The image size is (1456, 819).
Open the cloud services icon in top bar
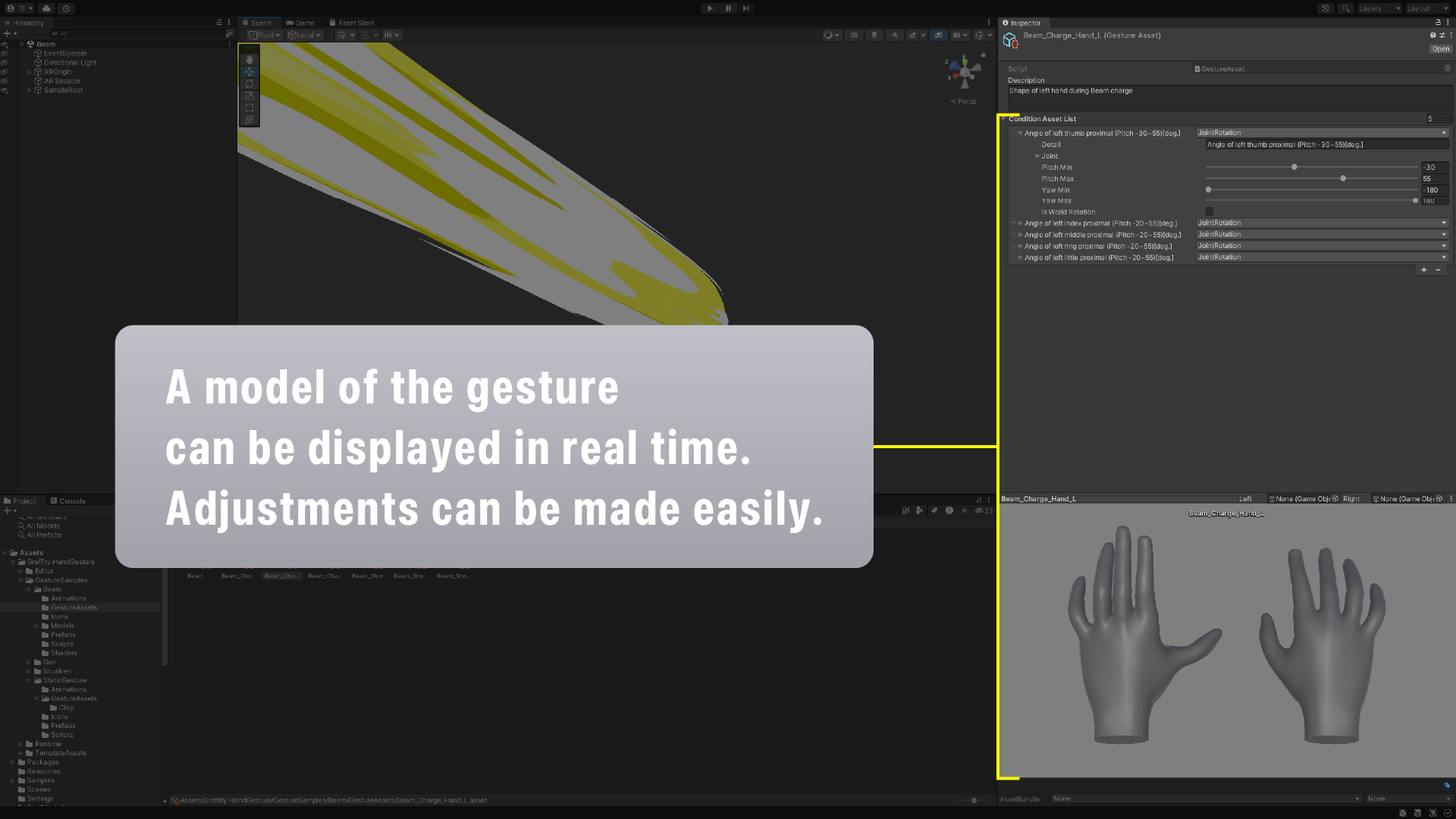46,8
